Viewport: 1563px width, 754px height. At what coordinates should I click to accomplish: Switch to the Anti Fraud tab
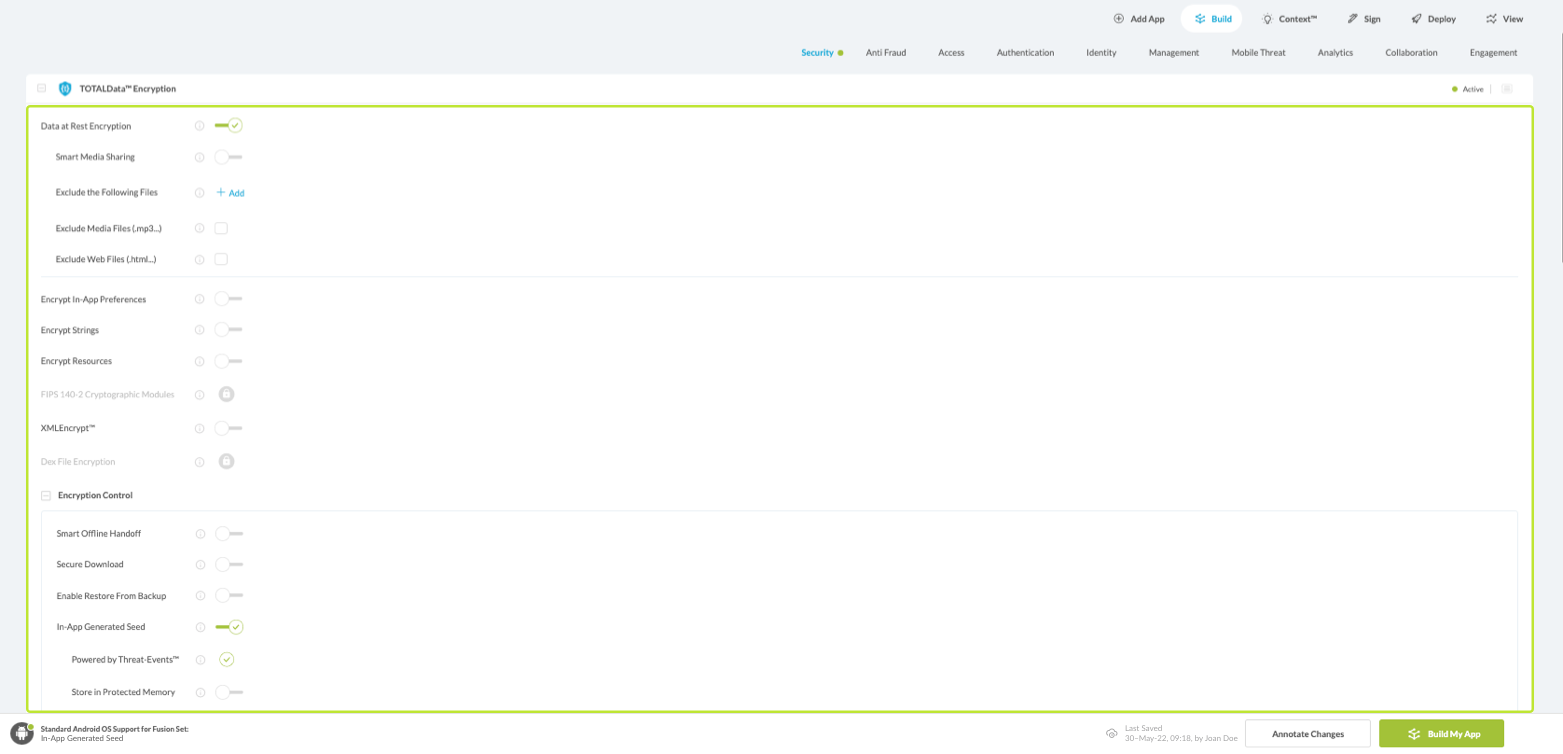[x=885, y=52]
